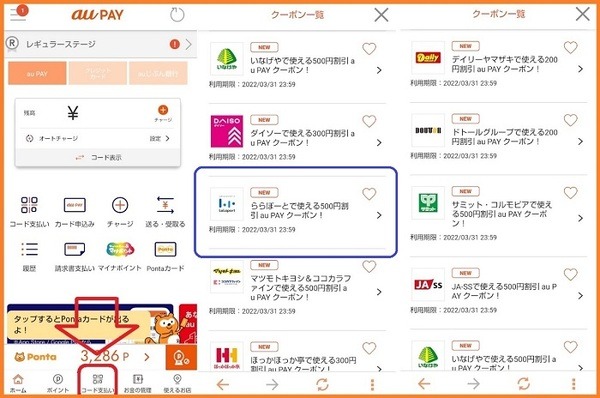The image size is (600, 398).
Task: Go to ポイント in bottom navigation
Action: pyautogui.click(x=58, y=383)
